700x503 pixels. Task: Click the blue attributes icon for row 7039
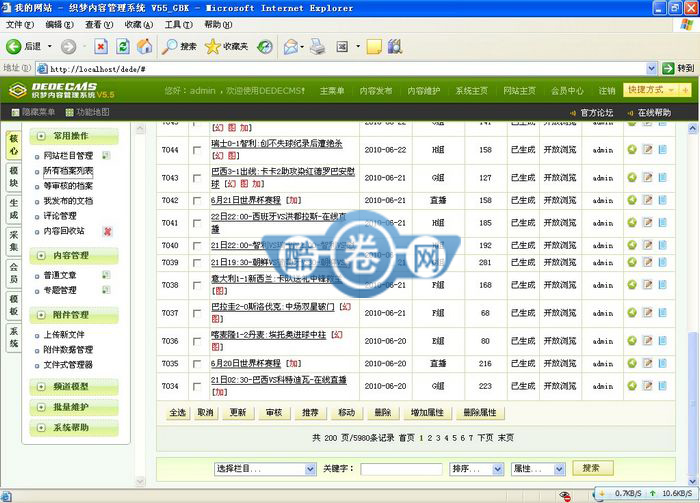pos(662,262)
